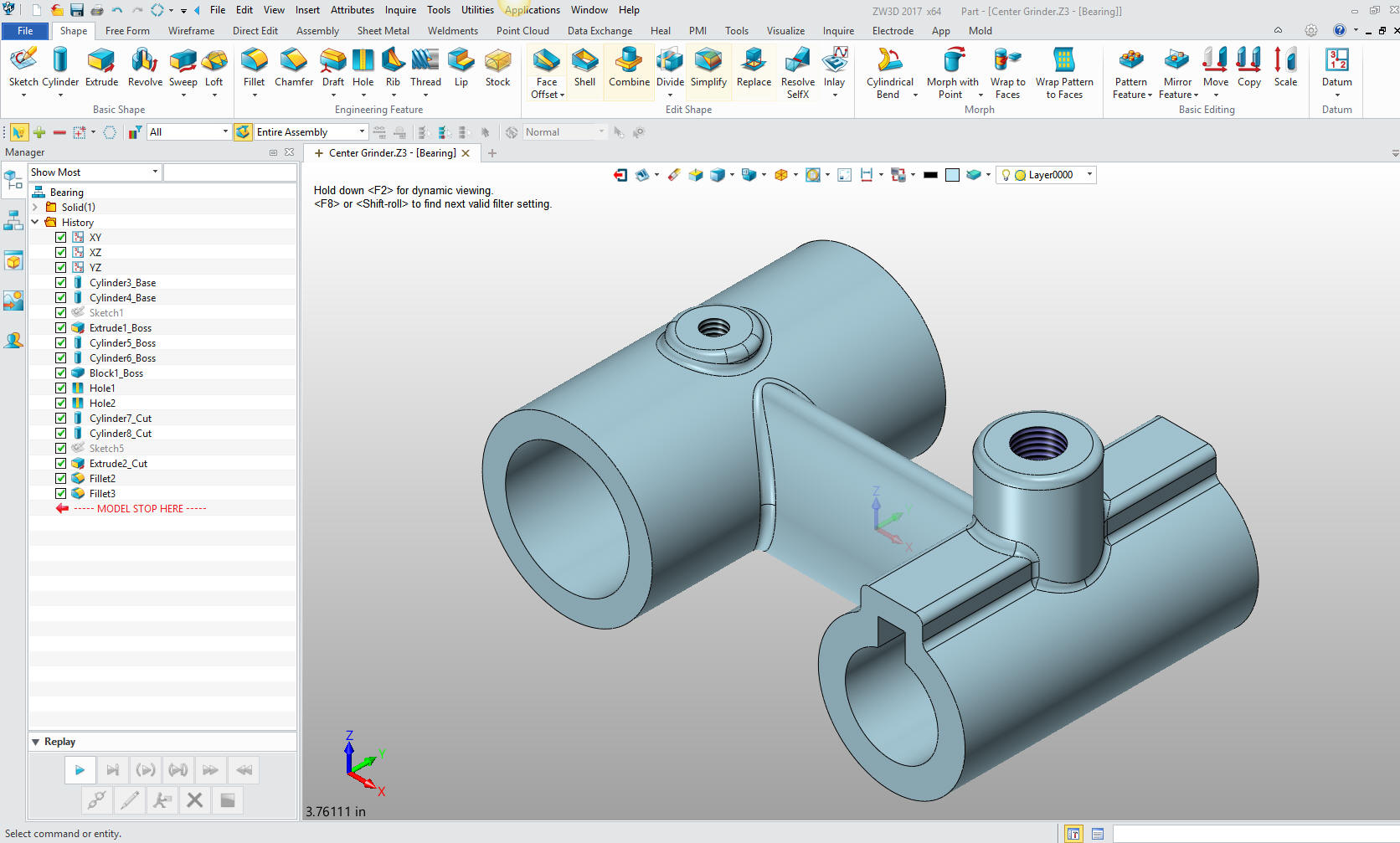Start replay with the play button
This screenshot has width=1400, height=843.
click(x=80, y=770)
